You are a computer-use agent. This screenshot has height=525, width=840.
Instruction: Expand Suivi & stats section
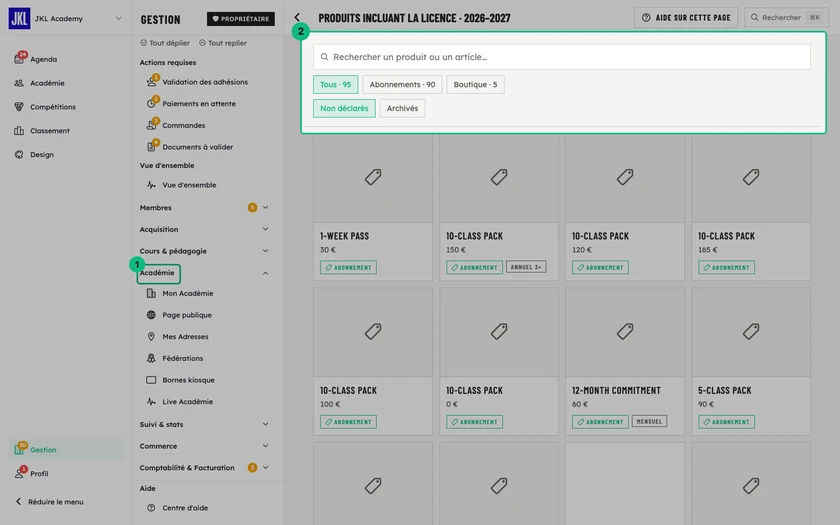tap(265, 424)
